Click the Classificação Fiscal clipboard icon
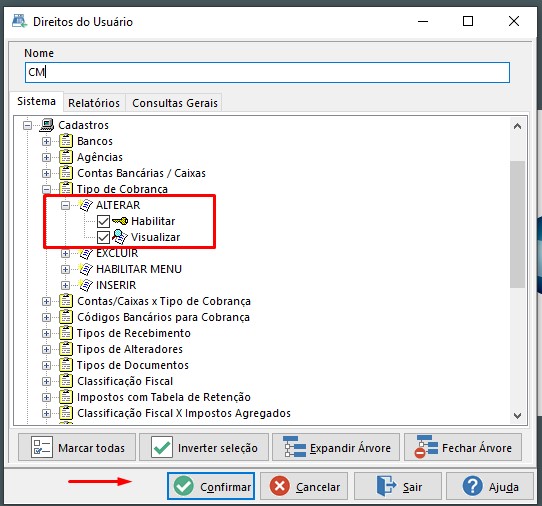The height and width of the screenshot is (506, 542). click(x=66, y=381)
